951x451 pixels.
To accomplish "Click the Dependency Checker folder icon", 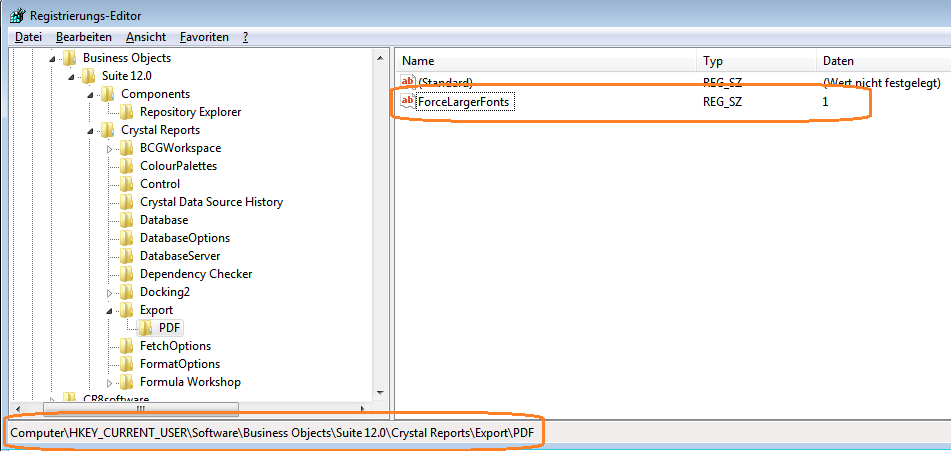I will [126, 274].
